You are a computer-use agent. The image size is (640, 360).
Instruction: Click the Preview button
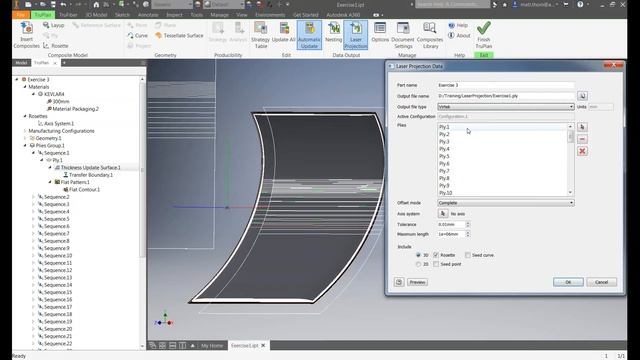click(417, 282)
